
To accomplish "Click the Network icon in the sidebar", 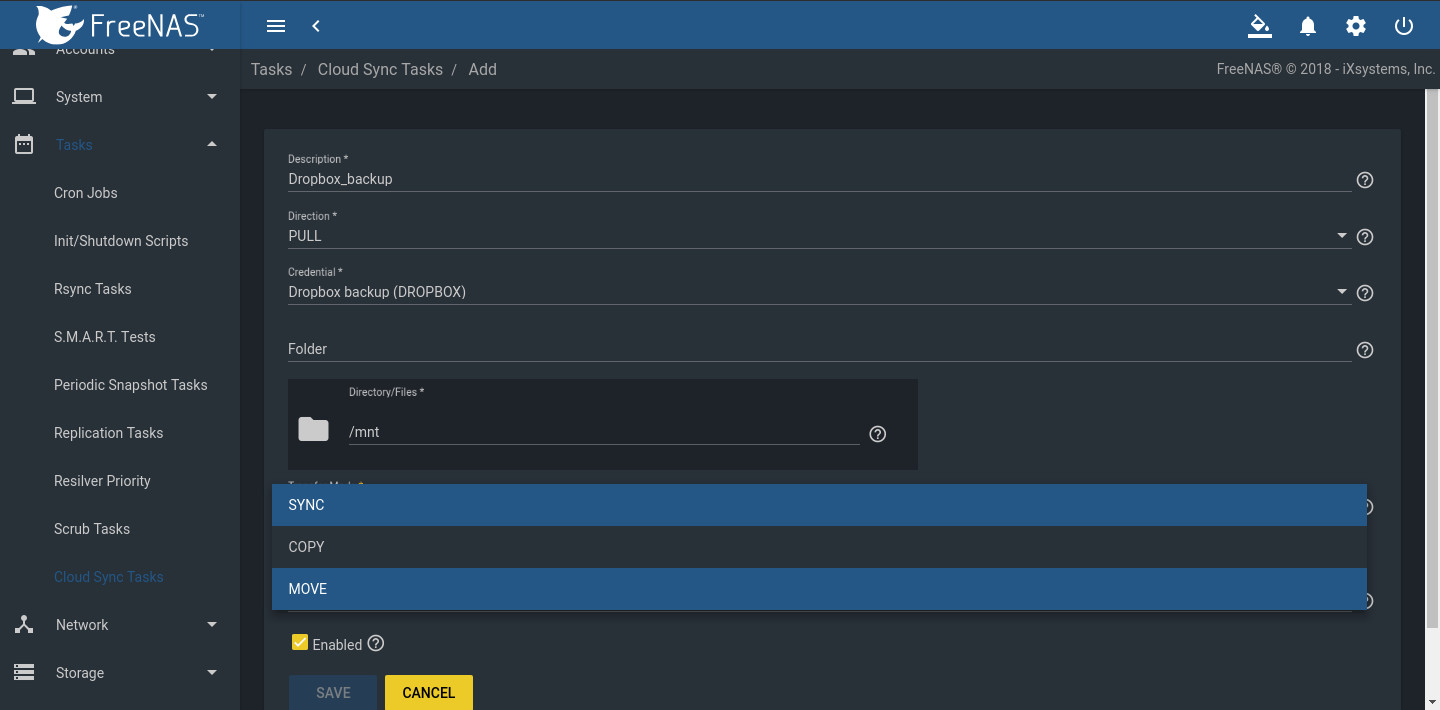I will [x=24, y=625].
